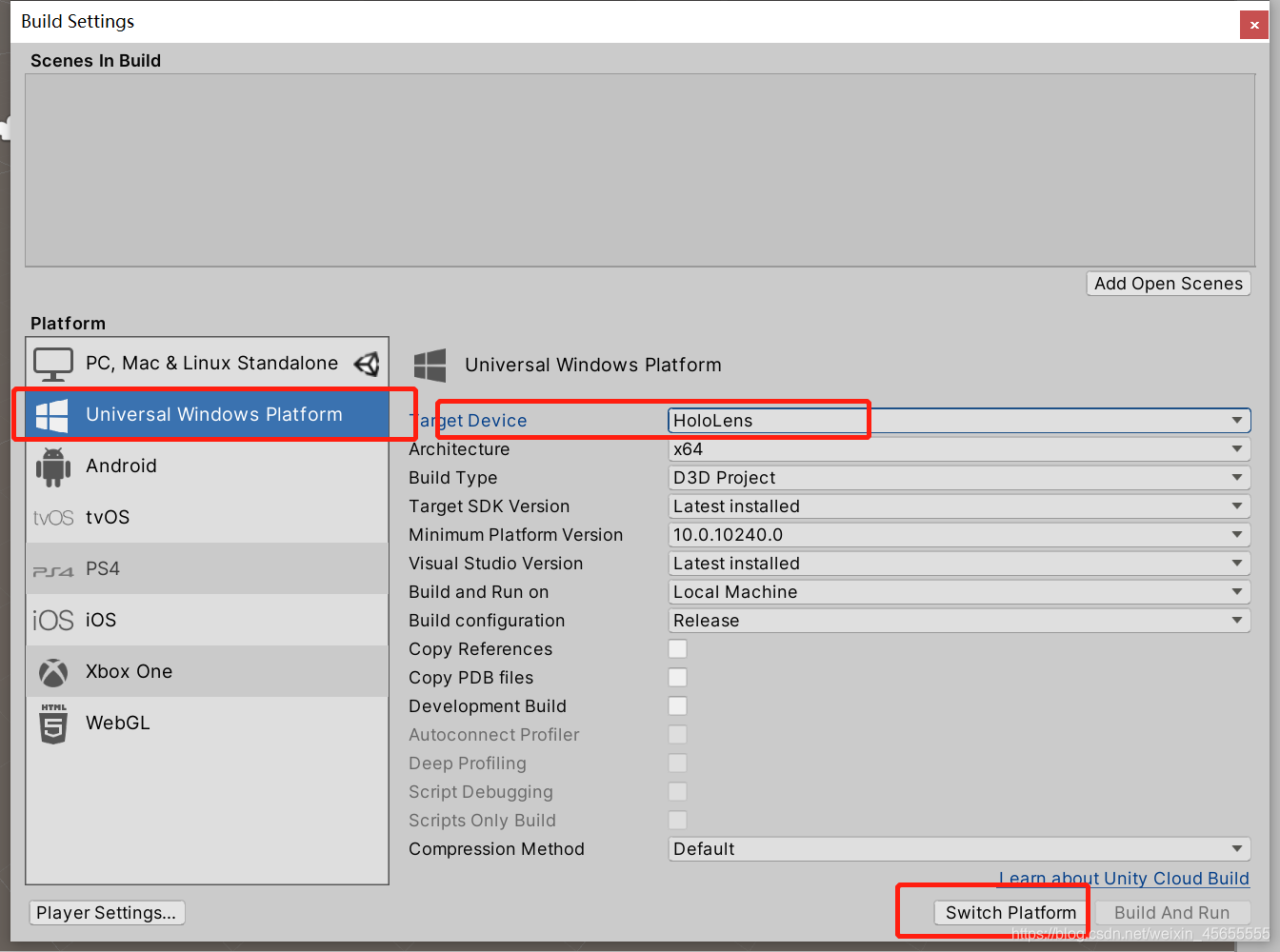Select Universal Windows Platform label

(x=214, y=414)
